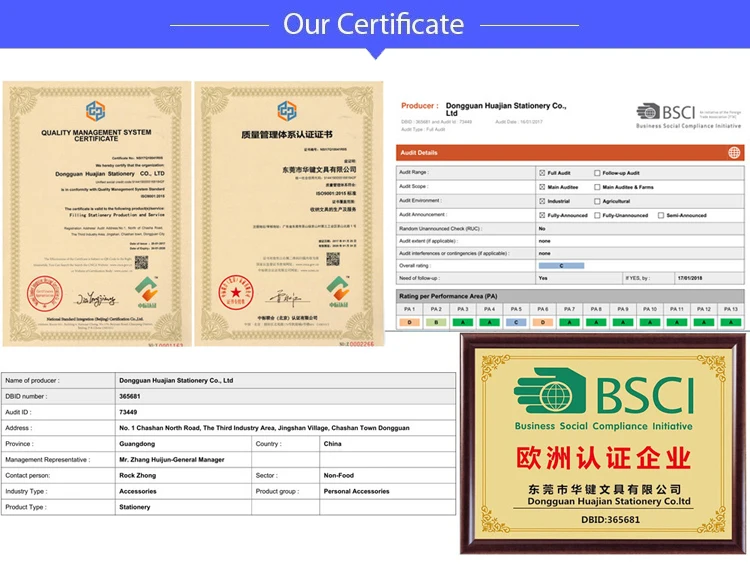Toggle the Industrial checkbox
The height and width of the screenshot is (571, 750).
click(x=542, y=201)
